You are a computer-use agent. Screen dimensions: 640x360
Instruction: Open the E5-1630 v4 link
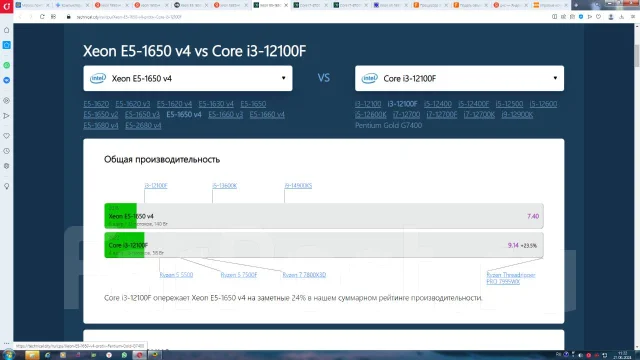(216, 104)
